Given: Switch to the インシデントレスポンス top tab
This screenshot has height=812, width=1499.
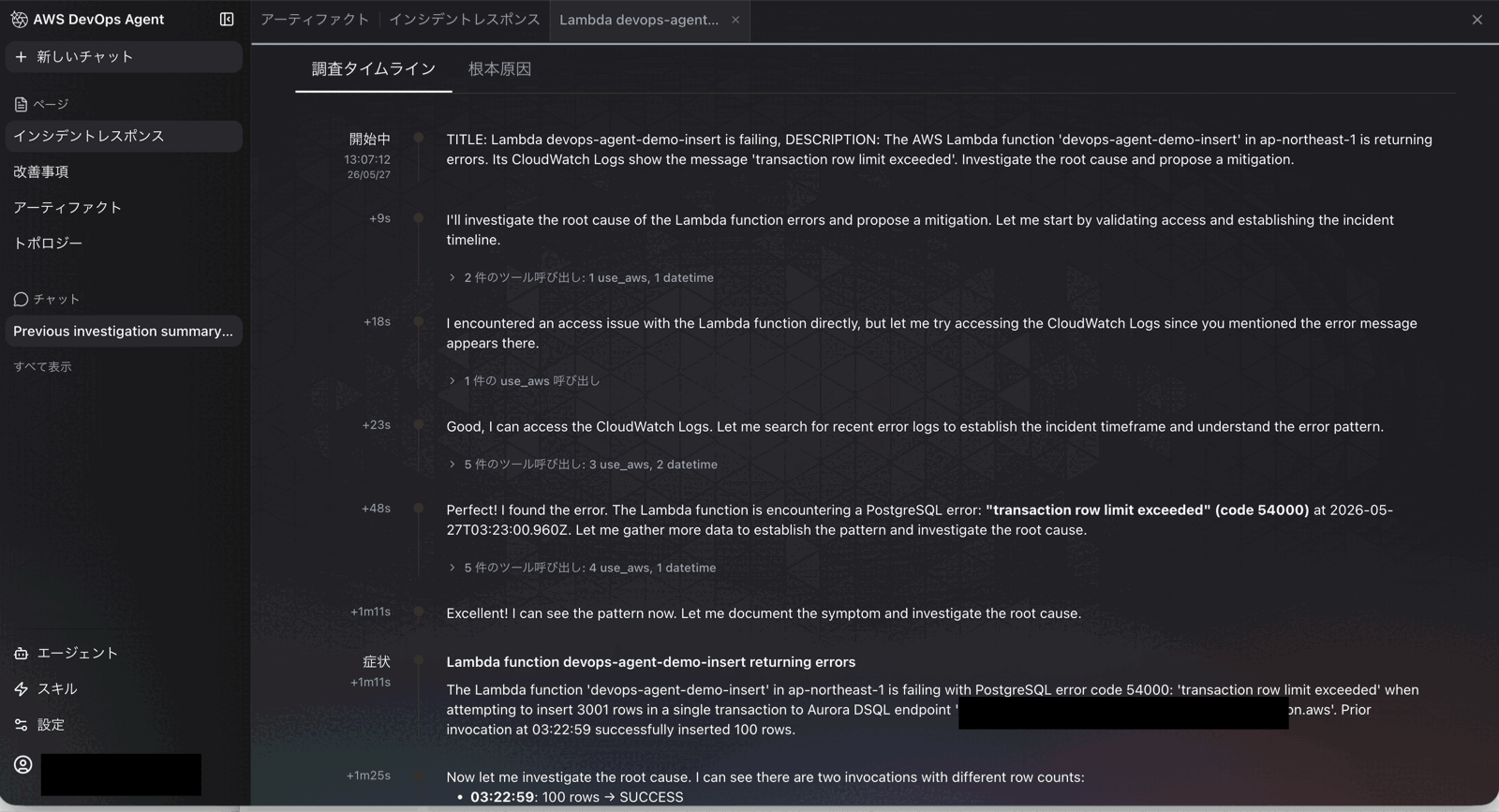Looking at the screenshot, I should pos(464,20).
